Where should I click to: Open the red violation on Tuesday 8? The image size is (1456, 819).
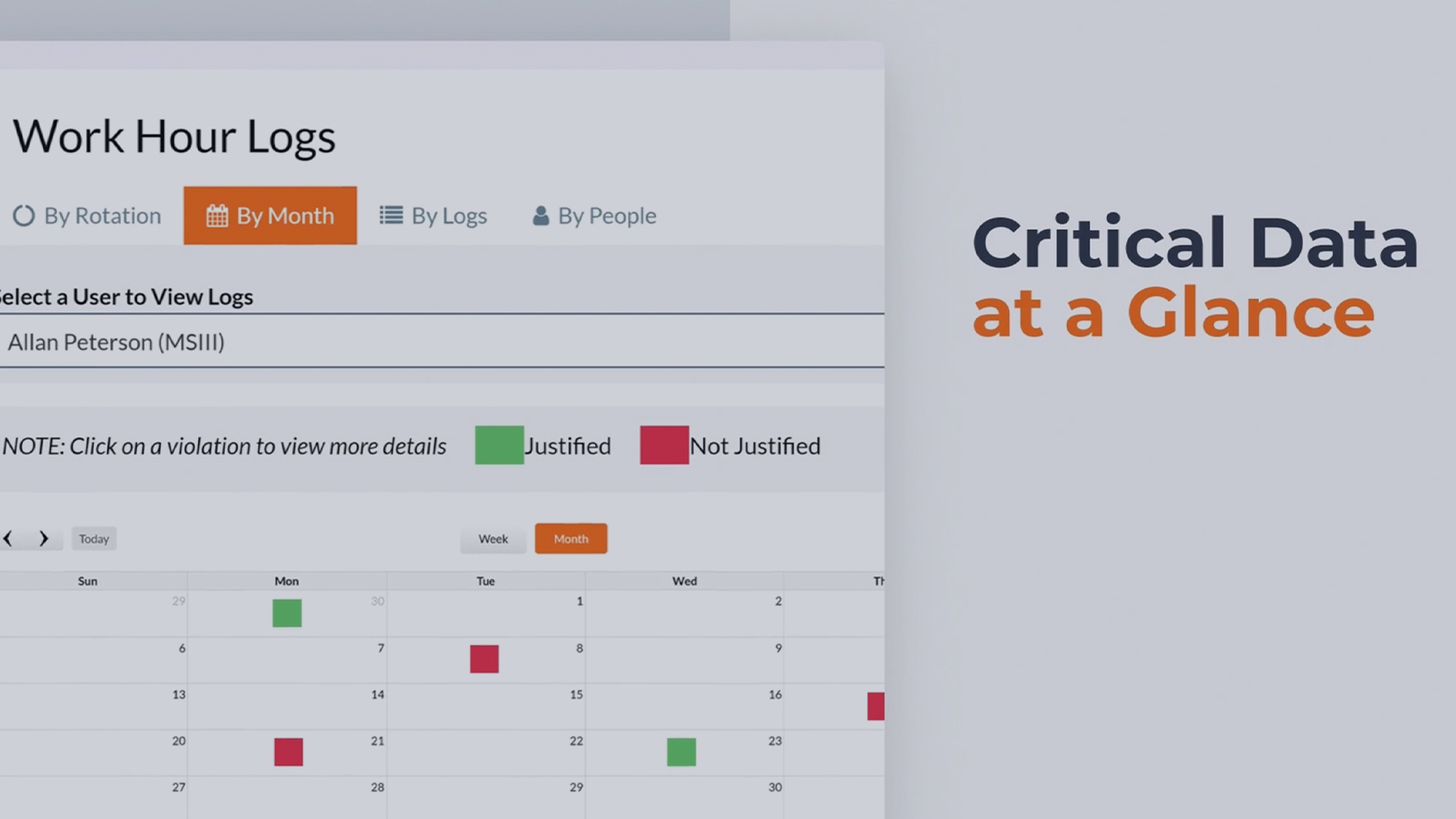click(x=484, y=659)
